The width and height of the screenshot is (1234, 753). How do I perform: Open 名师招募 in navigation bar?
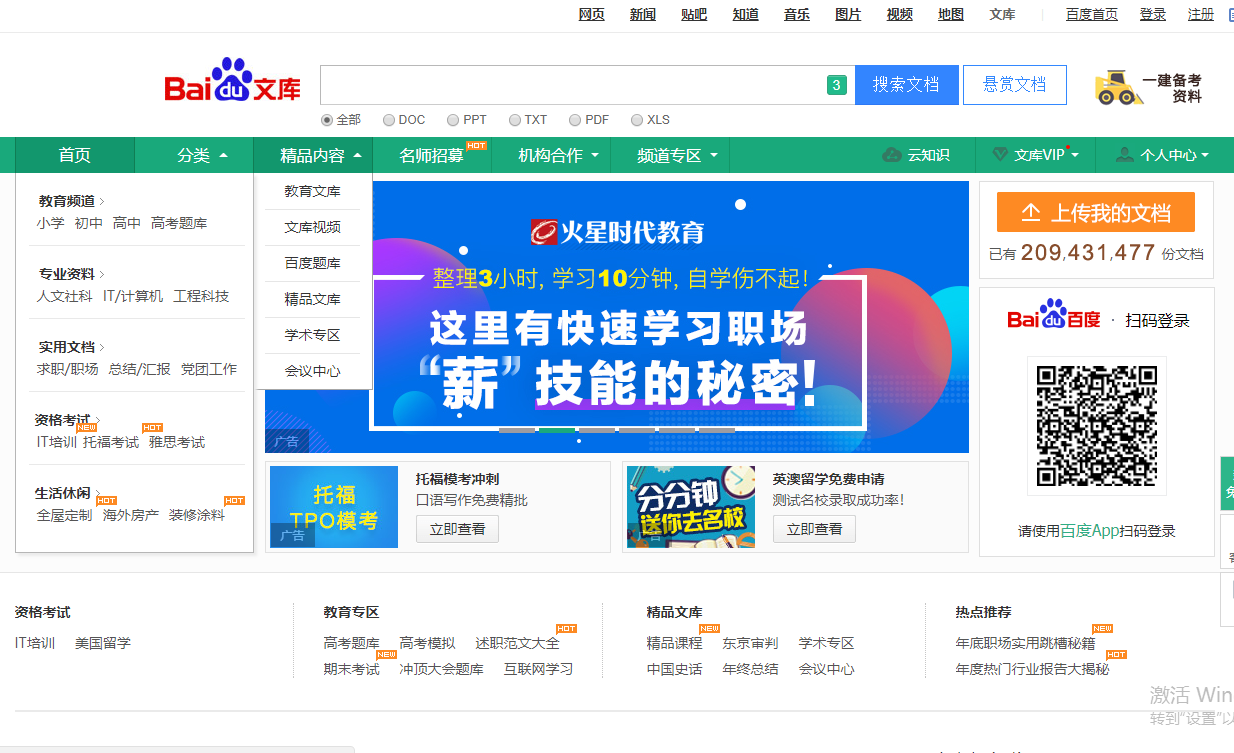(432, 155)
